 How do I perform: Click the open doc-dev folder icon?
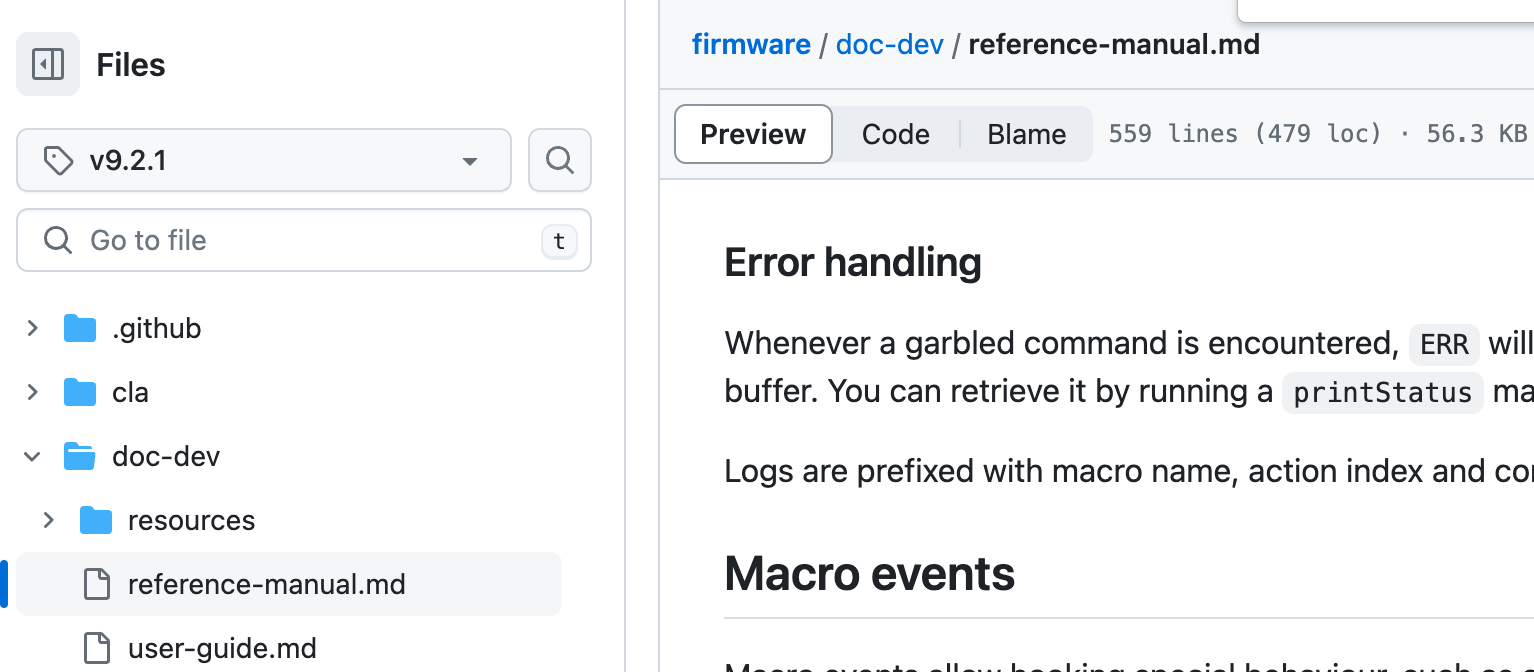point(80,457)
